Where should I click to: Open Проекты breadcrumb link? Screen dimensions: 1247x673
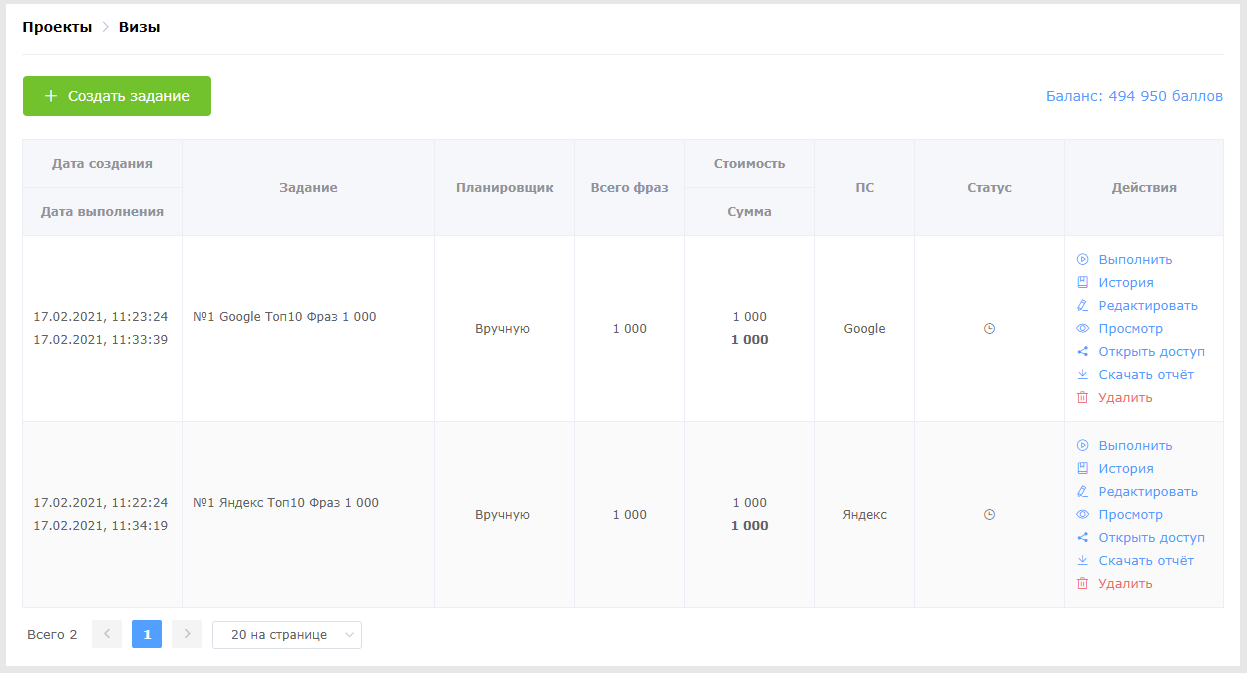(57, 27)
